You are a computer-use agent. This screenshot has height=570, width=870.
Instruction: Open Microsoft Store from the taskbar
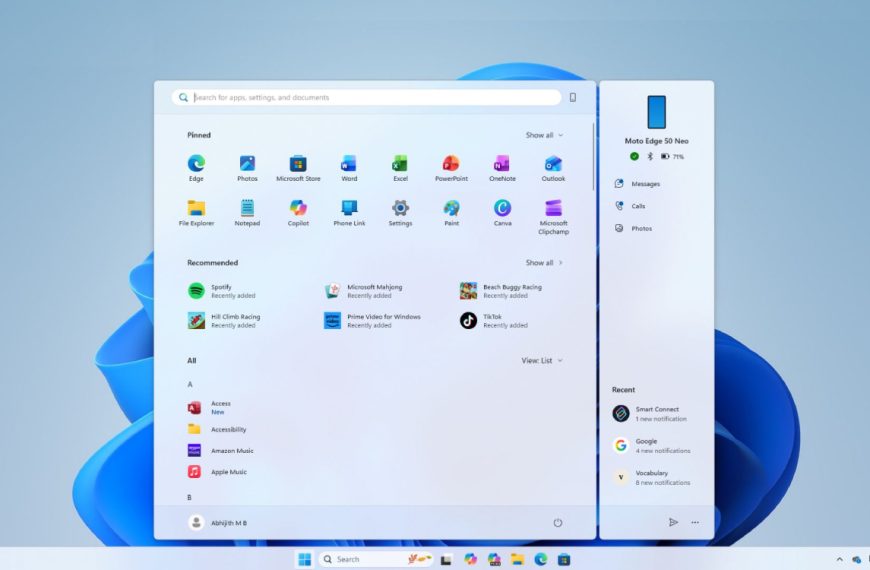click(x=564, y=559)
